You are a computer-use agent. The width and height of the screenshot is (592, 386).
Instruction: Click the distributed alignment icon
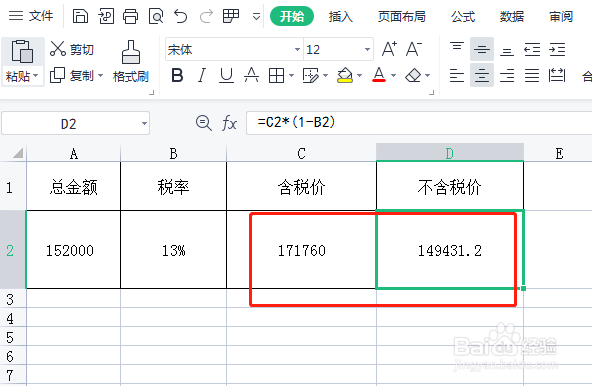(557, 76)
